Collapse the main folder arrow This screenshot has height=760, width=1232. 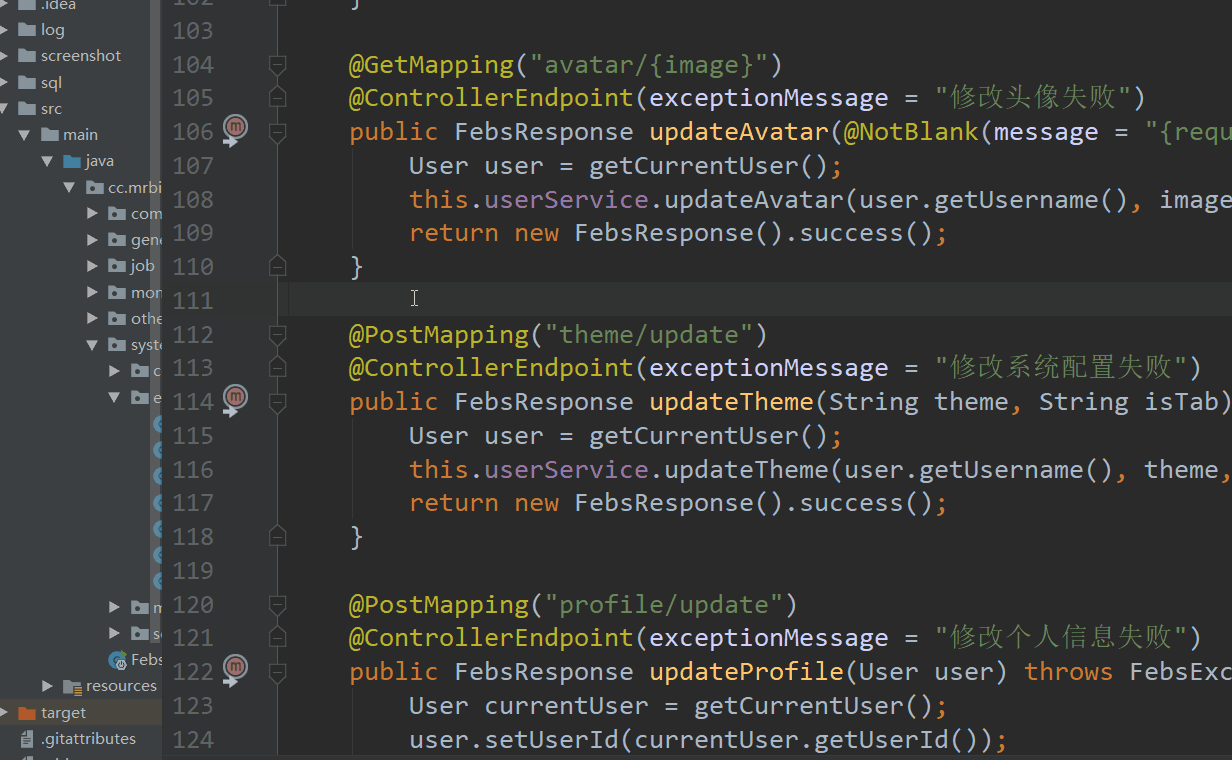point(24,135)
